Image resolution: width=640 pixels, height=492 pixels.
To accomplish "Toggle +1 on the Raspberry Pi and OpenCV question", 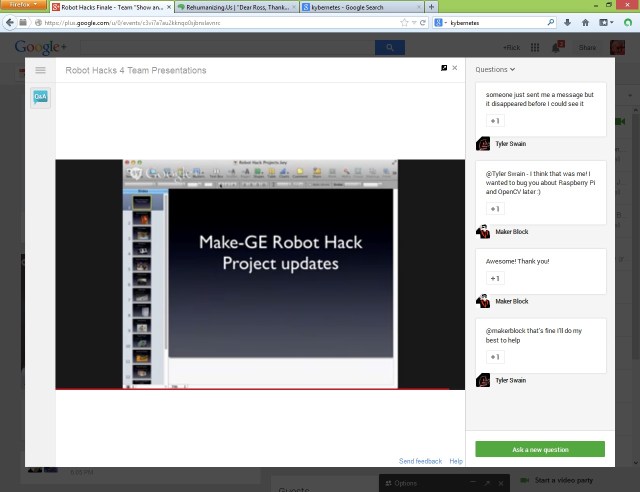I will 494,209.
